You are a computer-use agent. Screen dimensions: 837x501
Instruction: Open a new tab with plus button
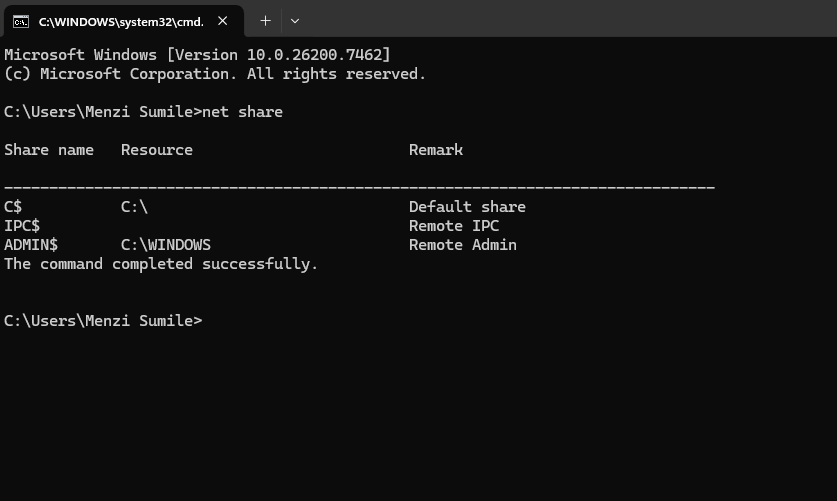click(265, 21)
